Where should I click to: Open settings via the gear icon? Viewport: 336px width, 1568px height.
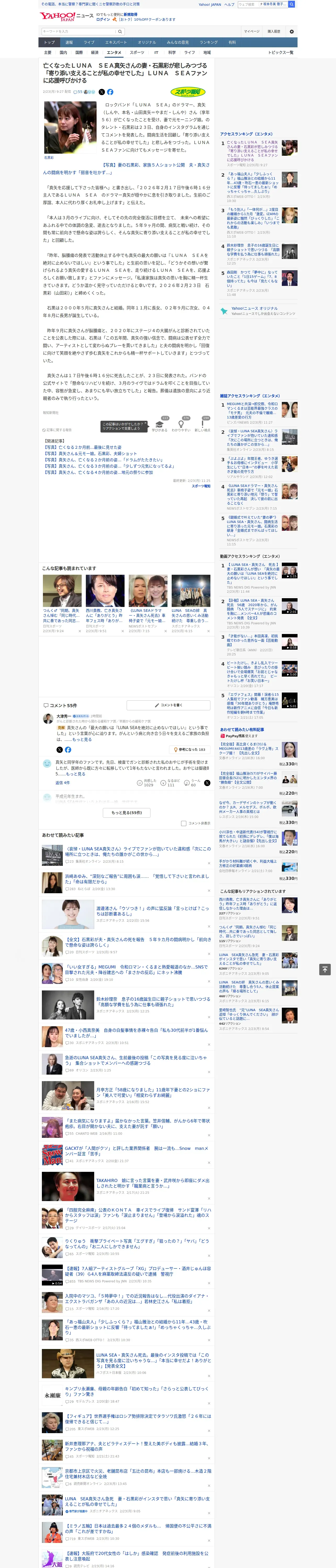pyautogui.click(x=292, y=31)
